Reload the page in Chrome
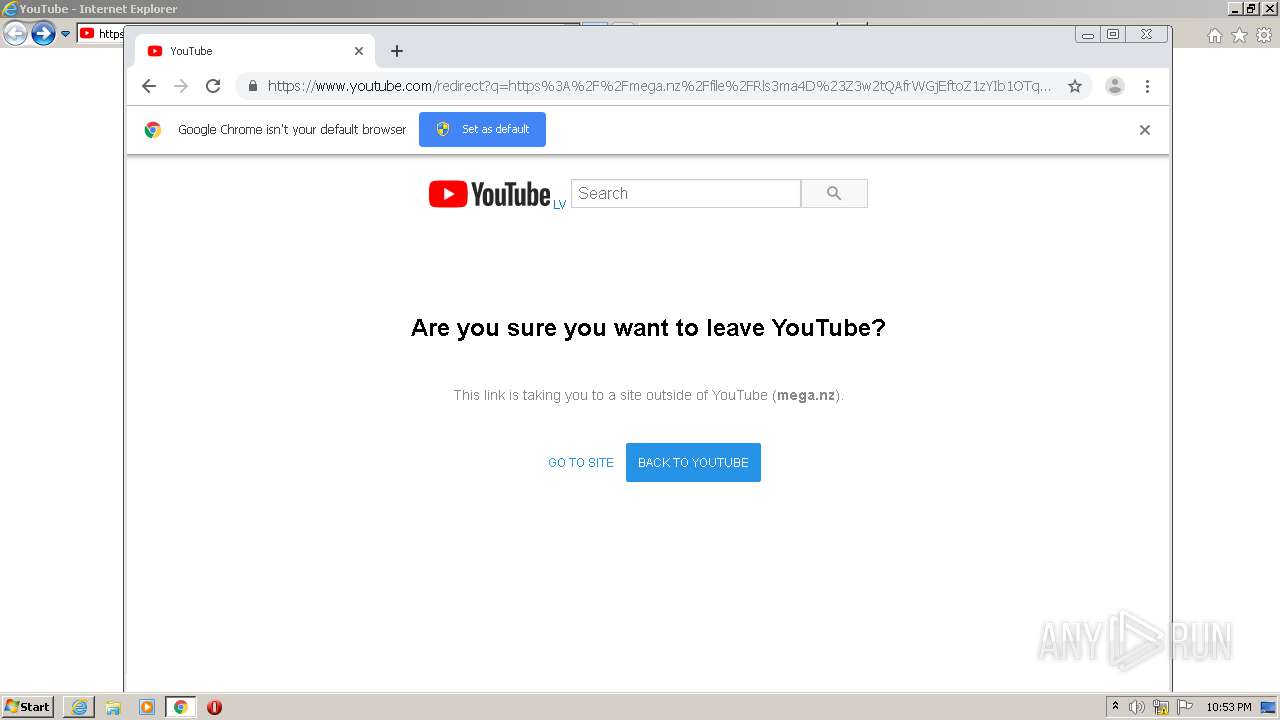The width and height of the screenshot is (1280, 720). tap(213, 86)
